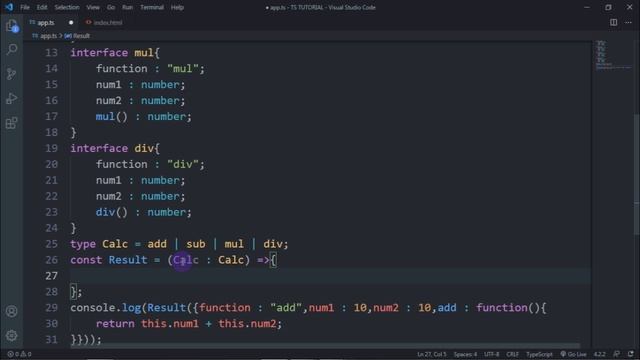Open the Source Control view
The image size is (640, 360).
[x=12, y=74]
